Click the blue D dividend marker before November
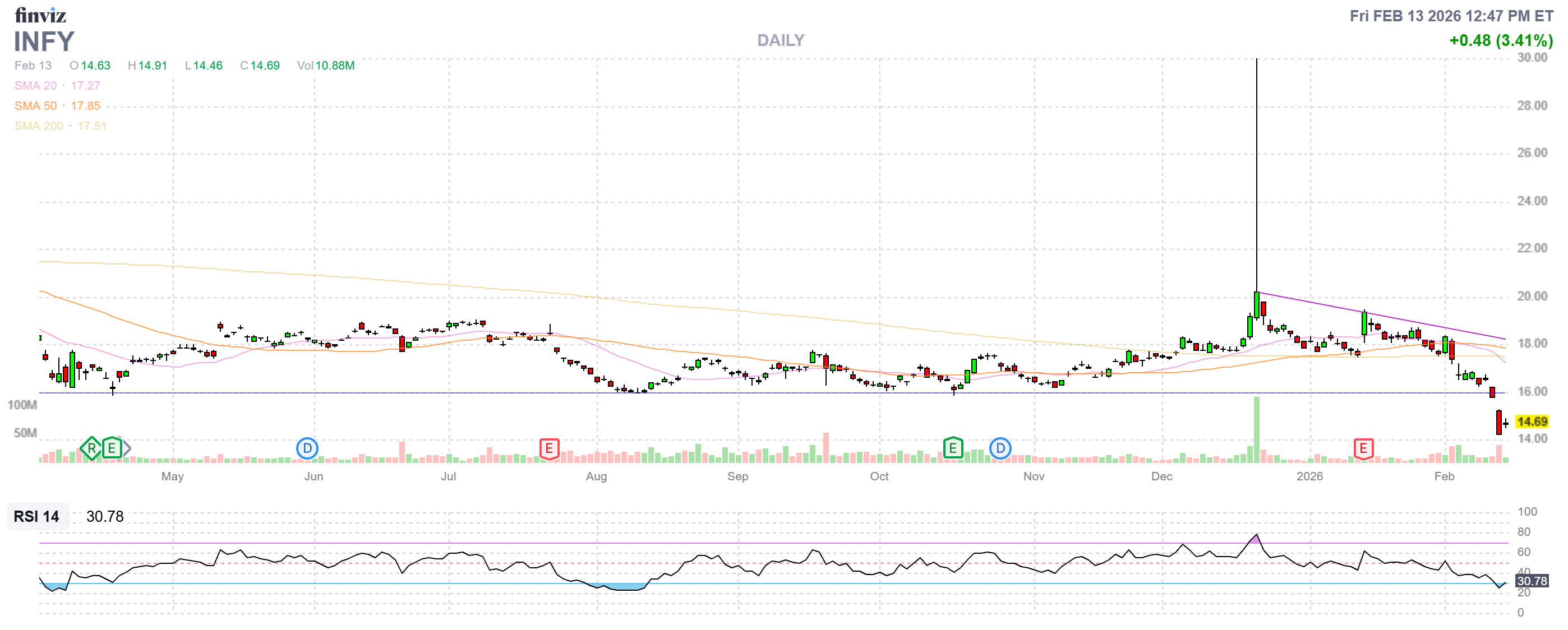This screenshot has width=1568, height=630. coord(1000,449)
